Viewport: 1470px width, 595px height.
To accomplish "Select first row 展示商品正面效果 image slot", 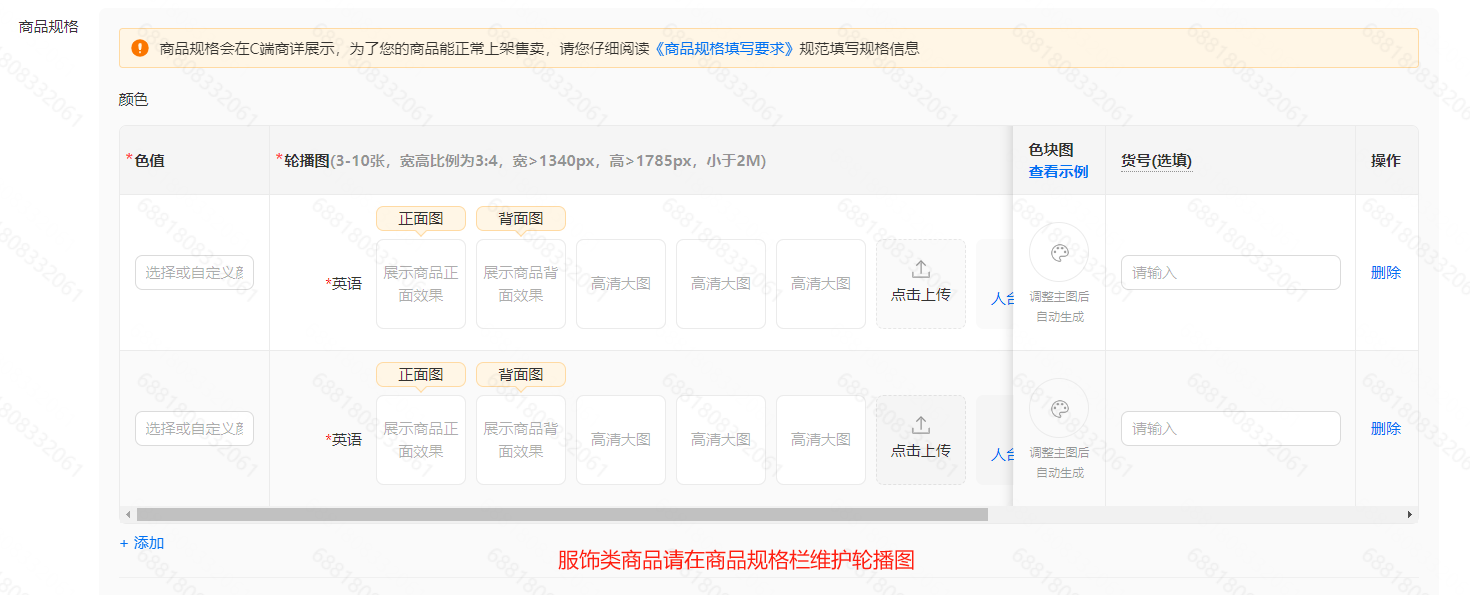I will coord(421,284).
